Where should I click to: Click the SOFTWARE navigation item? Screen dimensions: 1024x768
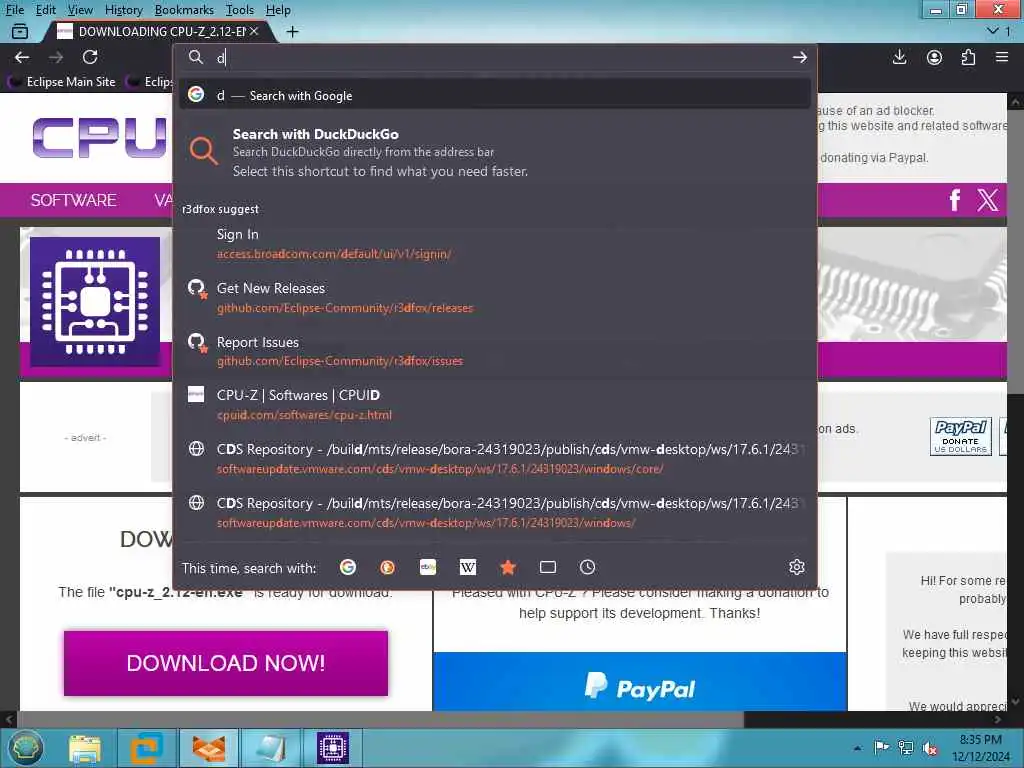73,200
